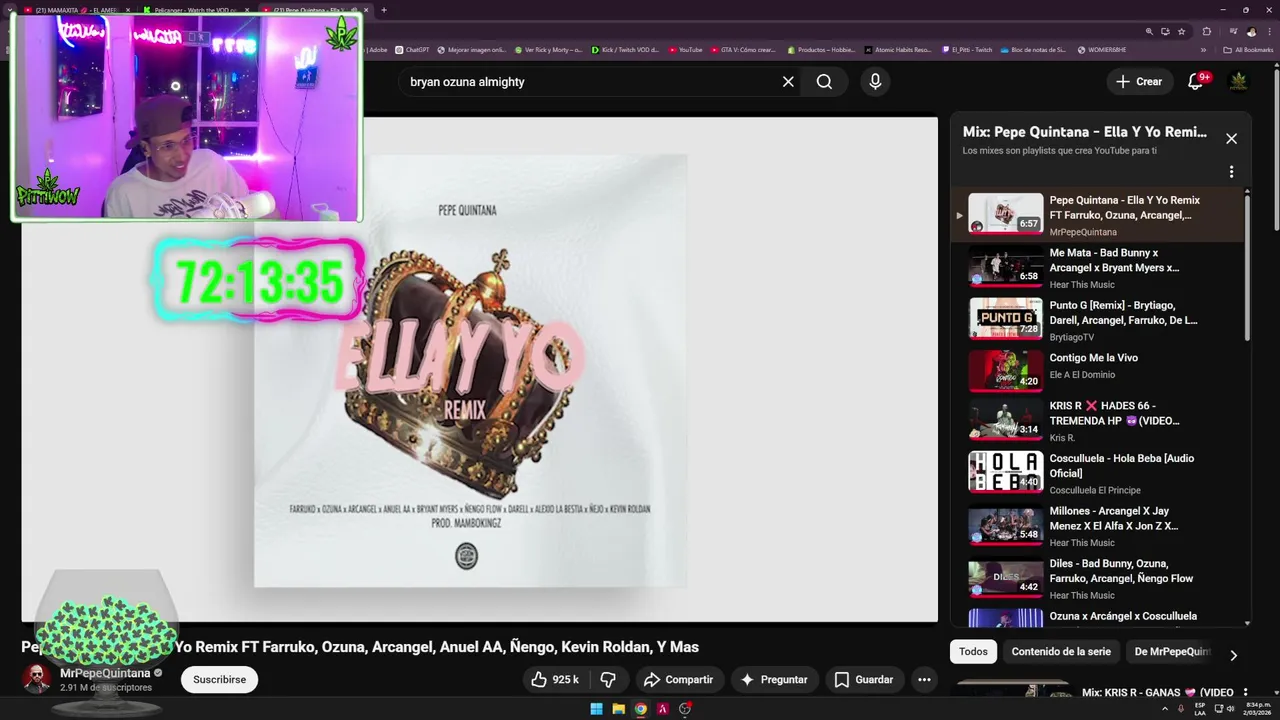Open more actions under the video
Screen dimensions: 1280x720
coord(924,680)
